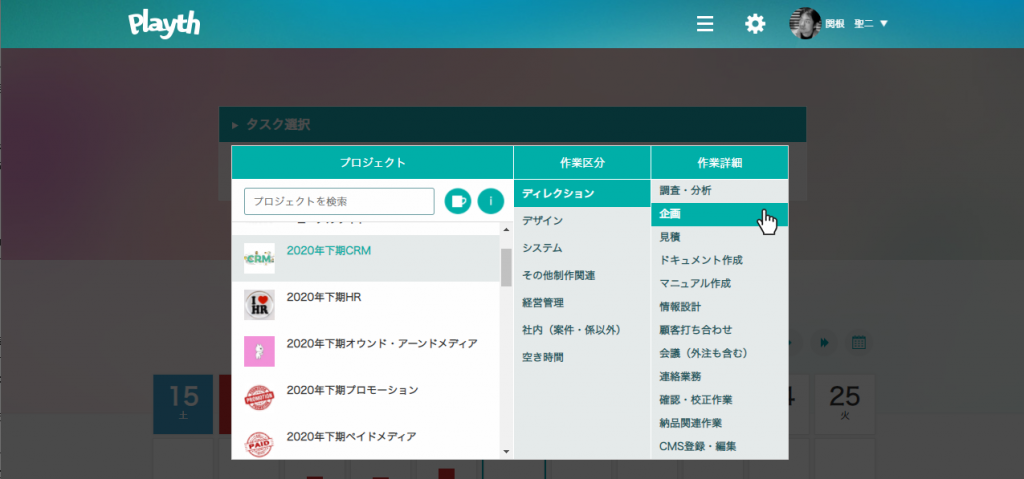Select その他制作関連 work category

(x=582, y=276)
